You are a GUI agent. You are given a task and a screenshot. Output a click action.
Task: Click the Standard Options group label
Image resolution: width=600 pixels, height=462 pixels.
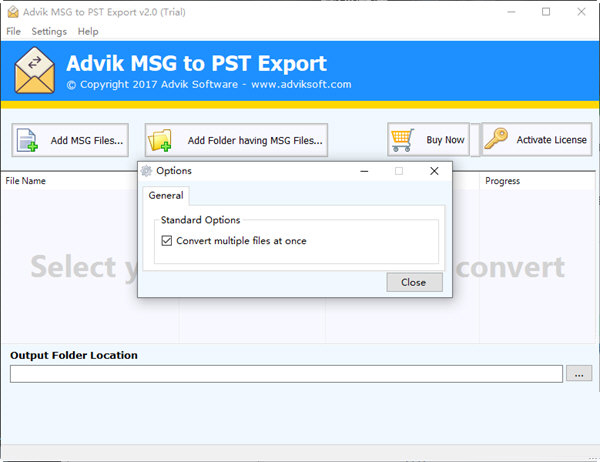[201, 220]
